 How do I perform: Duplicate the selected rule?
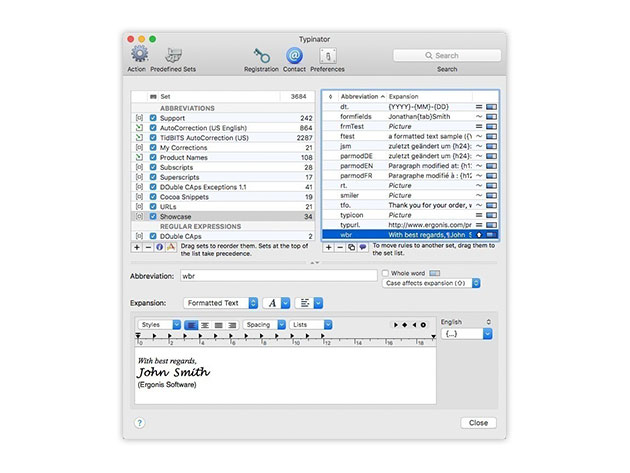[x=352, y=247]
